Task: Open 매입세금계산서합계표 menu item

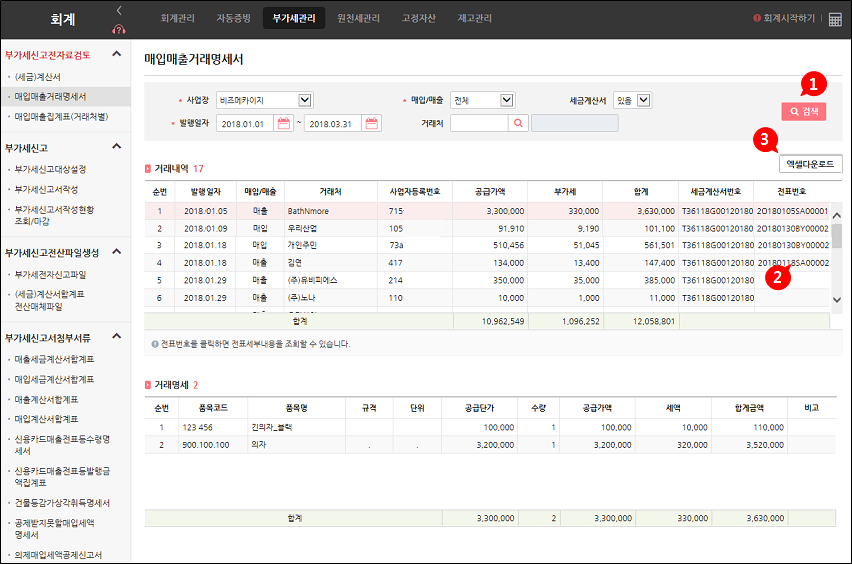Action: [x=54, y=379]
